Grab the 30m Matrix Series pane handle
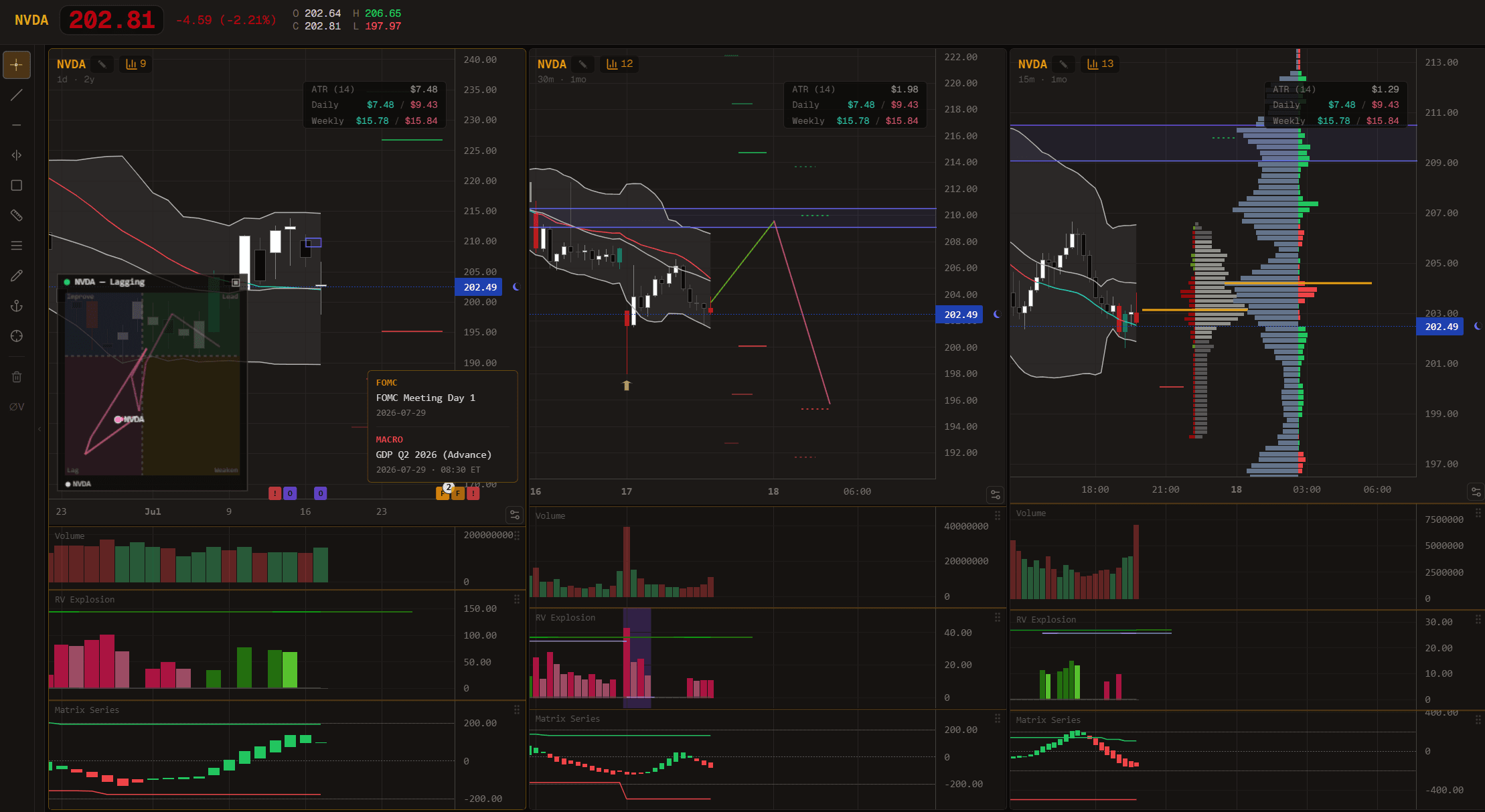Screen dimensions: 1485x812 coord(998,718)
